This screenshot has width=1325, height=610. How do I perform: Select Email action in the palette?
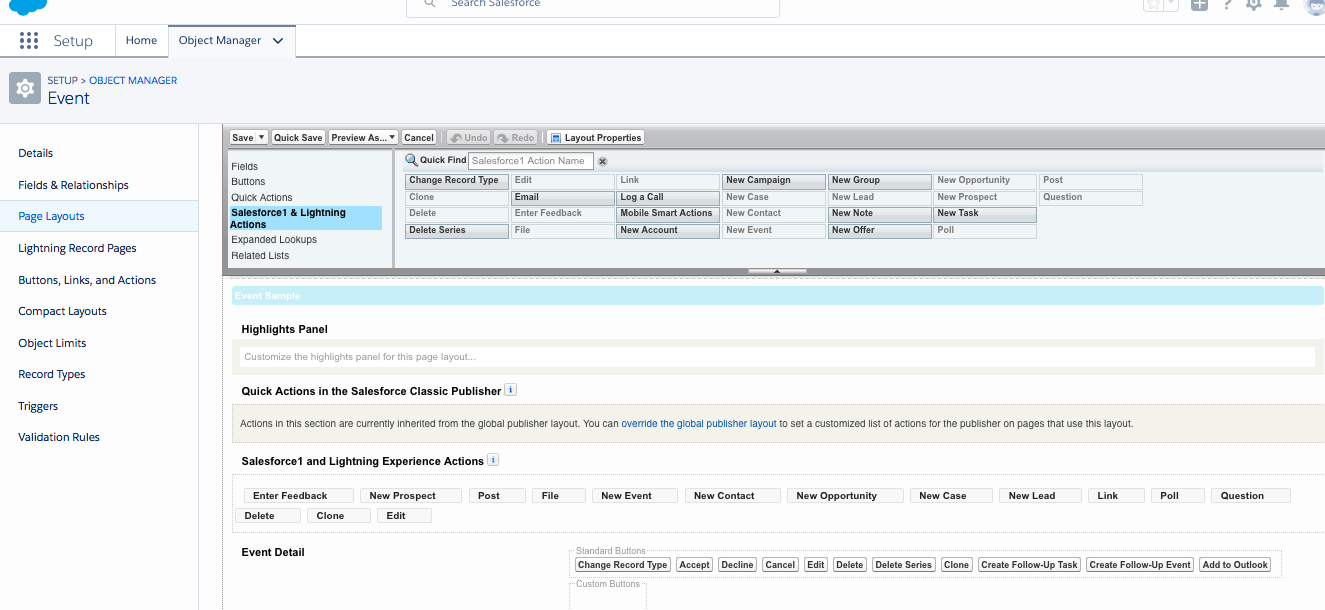click(562, 197)
